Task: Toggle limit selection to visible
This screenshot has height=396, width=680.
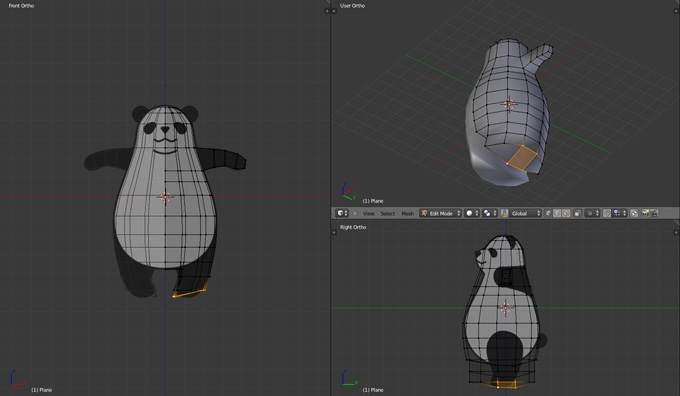Action: click(577, 213)
